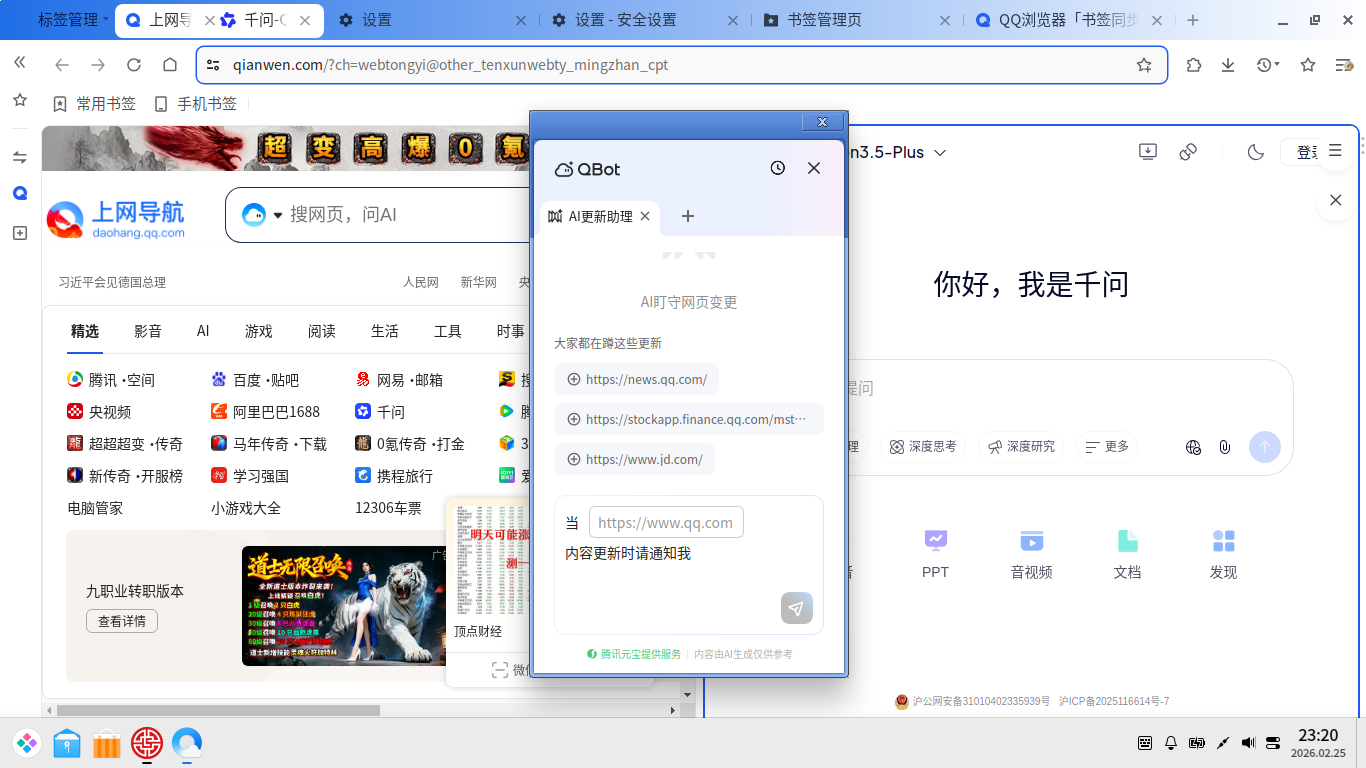
Task: Toggle dark mode moon icon in Qianwen
Action: (1256, 152)
